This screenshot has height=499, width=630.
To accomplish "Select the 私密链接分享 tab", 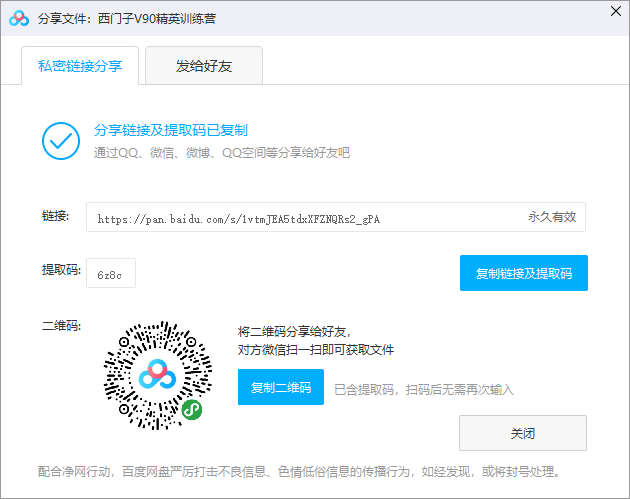I will click(x=80, y=66).
